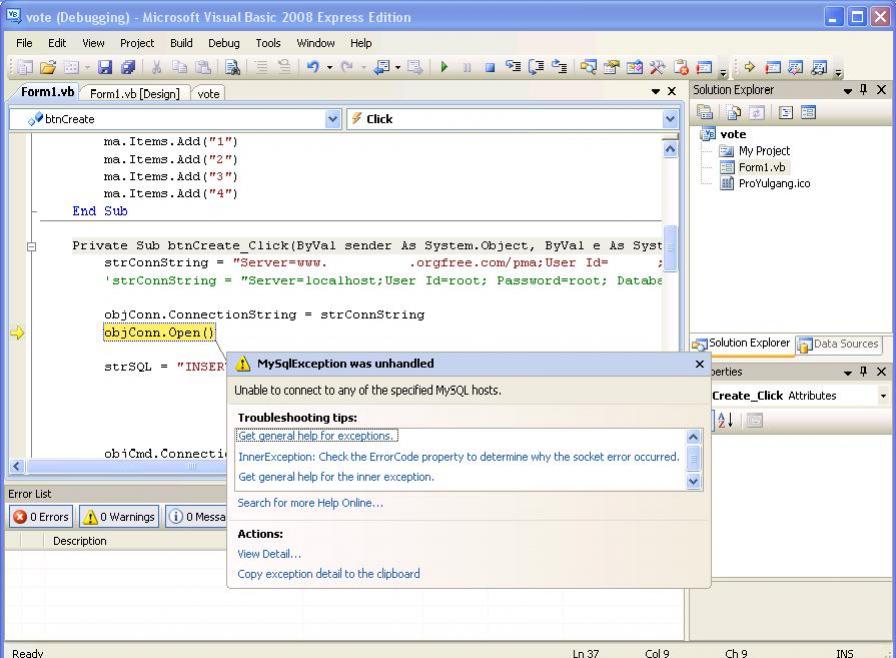Screen dimensions: 896x658
Task: Click the Error List toolbar icon with red mark
Action: (x=681, y=67)
